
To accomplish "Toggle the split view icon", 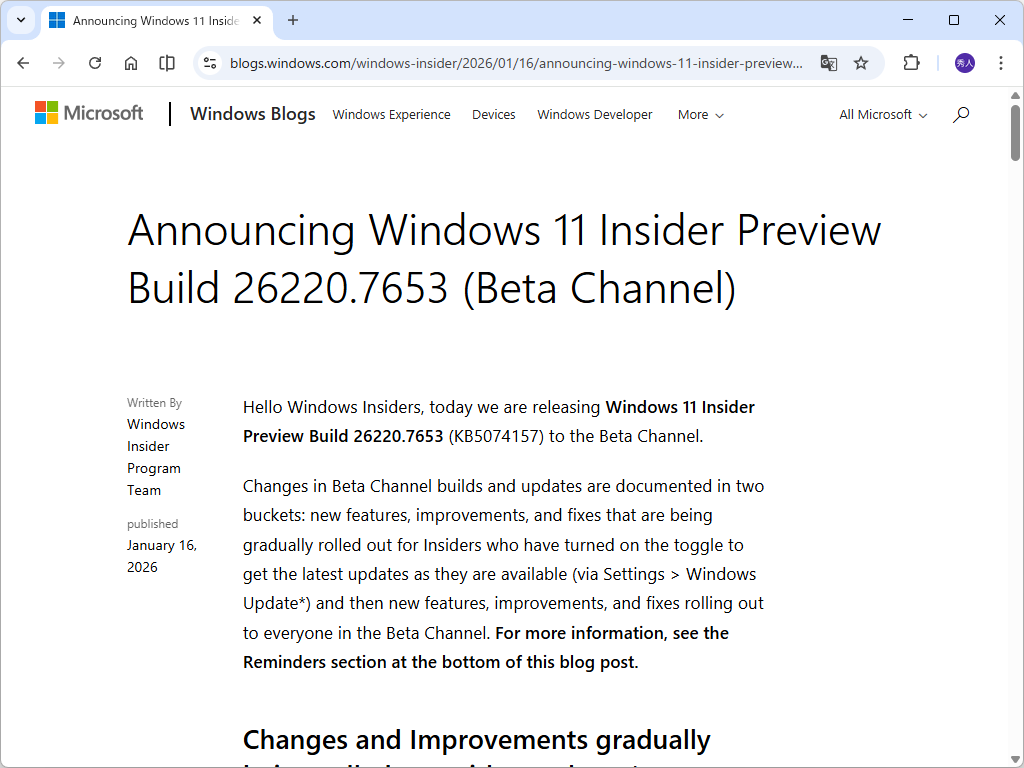I will point(167,63).
